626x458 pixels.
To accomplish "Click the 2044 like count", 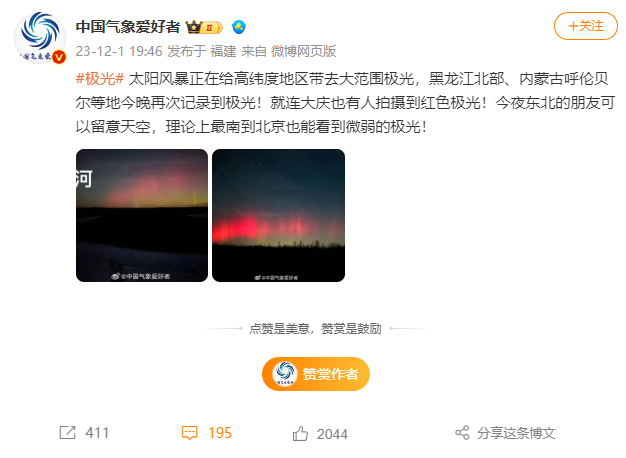I will click(x=332, y=434).
